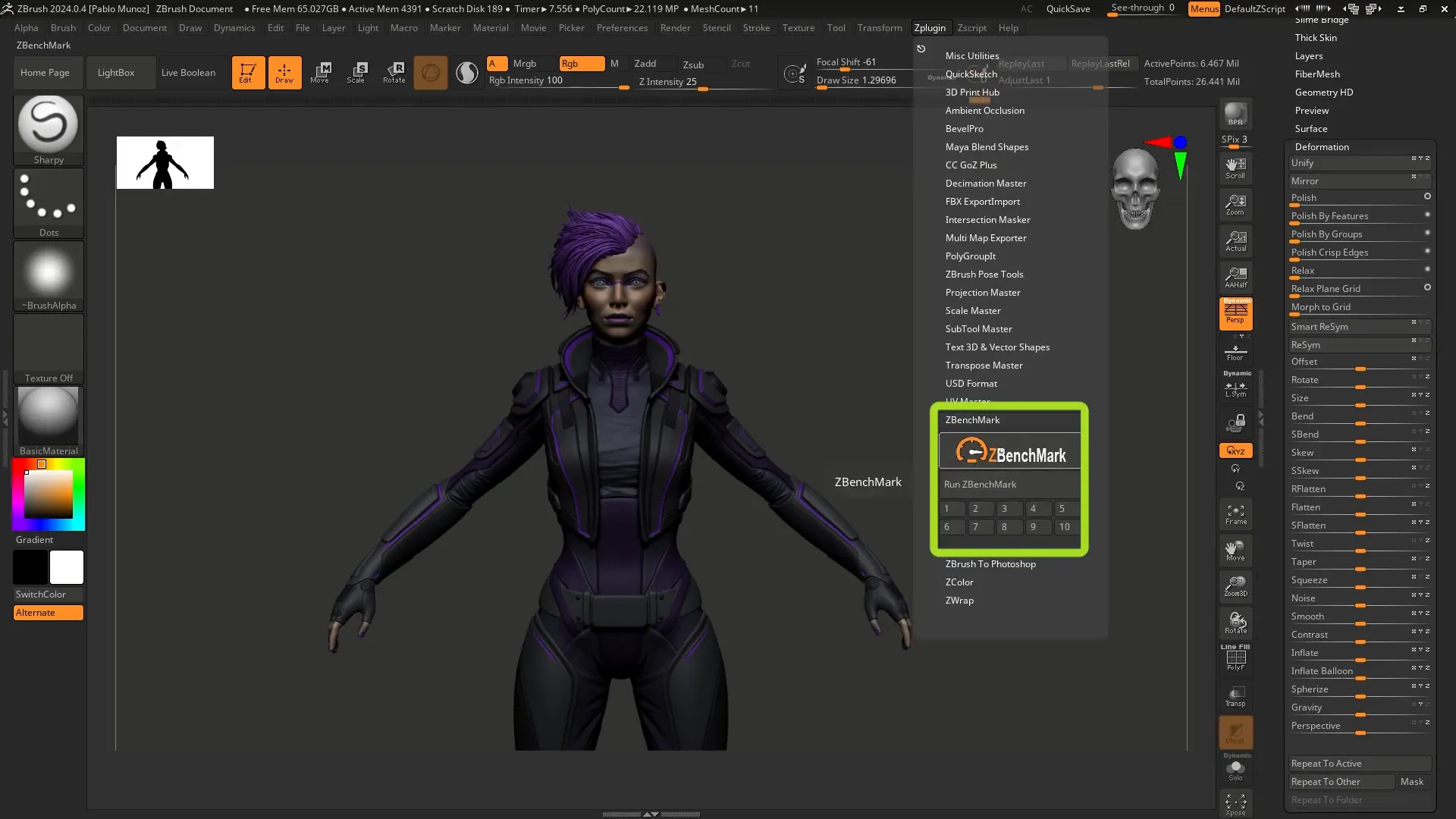Open the Texture Off selector
Screen dimensions: 1456x819
(x=49, y=348)
